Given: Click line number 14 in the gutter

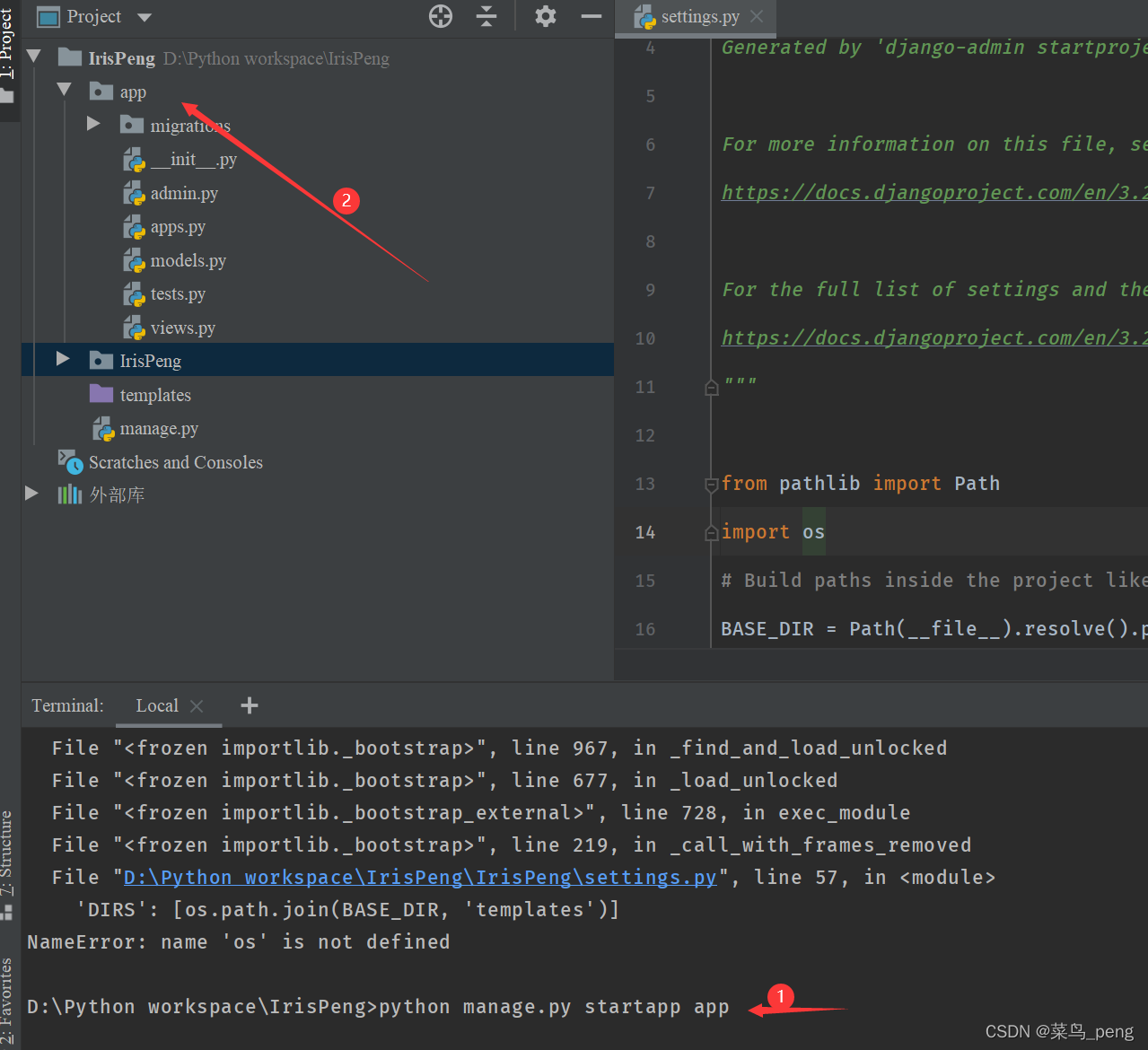Looking at the screenshot, I should point(645,532).
